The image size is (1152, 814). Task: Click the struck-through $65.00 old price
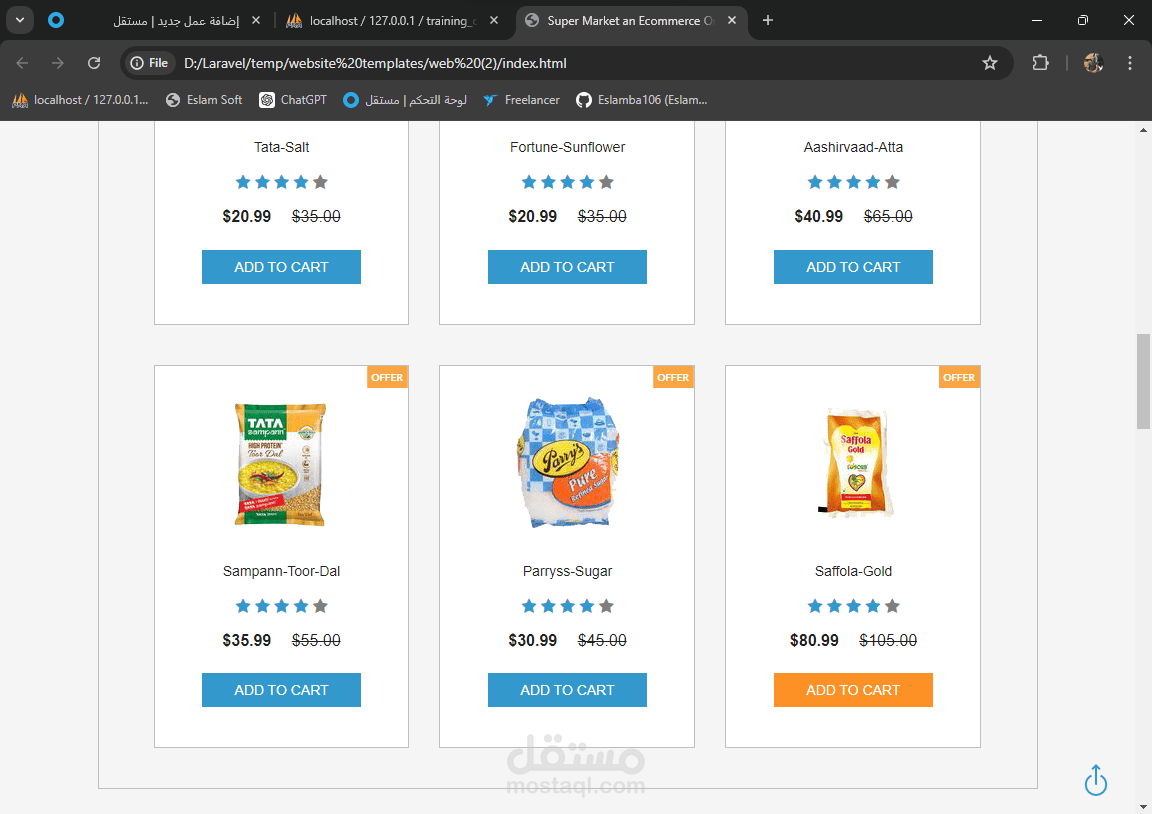point(888,216)
